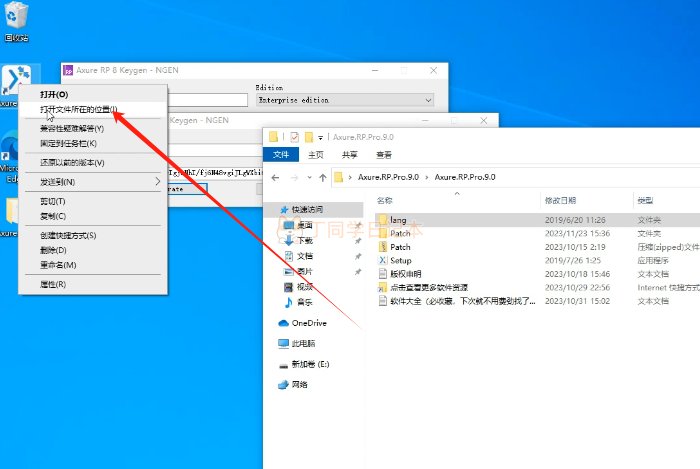Switch to the 主页 ribbon tab
700x469 pixels.
pyautogui.click(x=316, y=155)
